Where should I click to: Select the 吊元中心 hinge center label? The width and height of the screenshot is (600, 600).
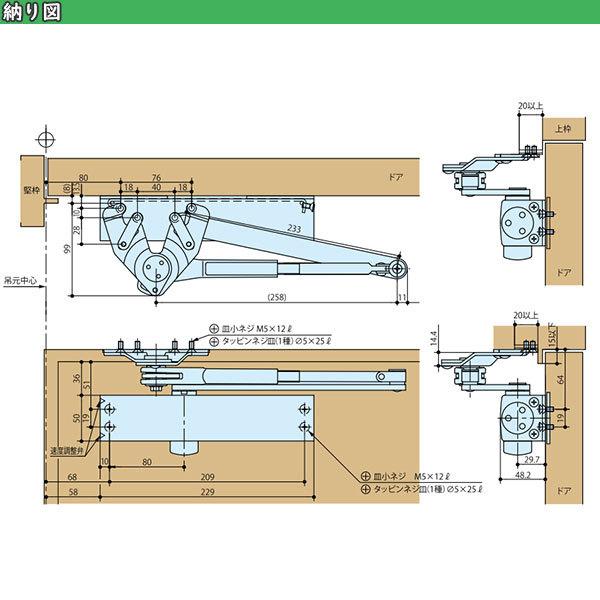(19, 282)
